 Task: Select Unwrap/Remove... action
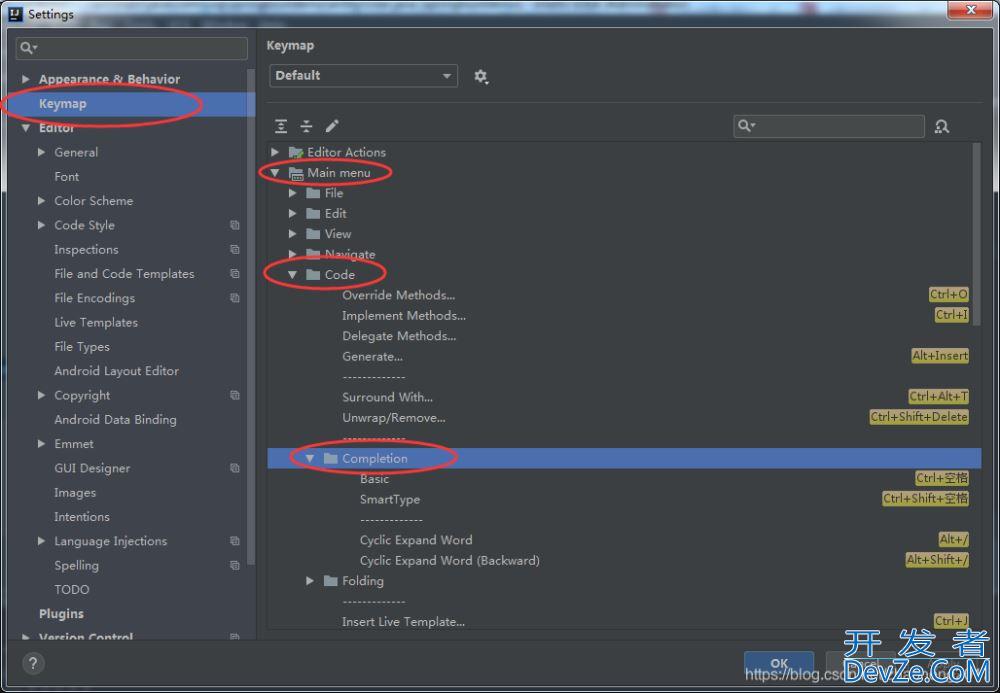click(393, 418)
